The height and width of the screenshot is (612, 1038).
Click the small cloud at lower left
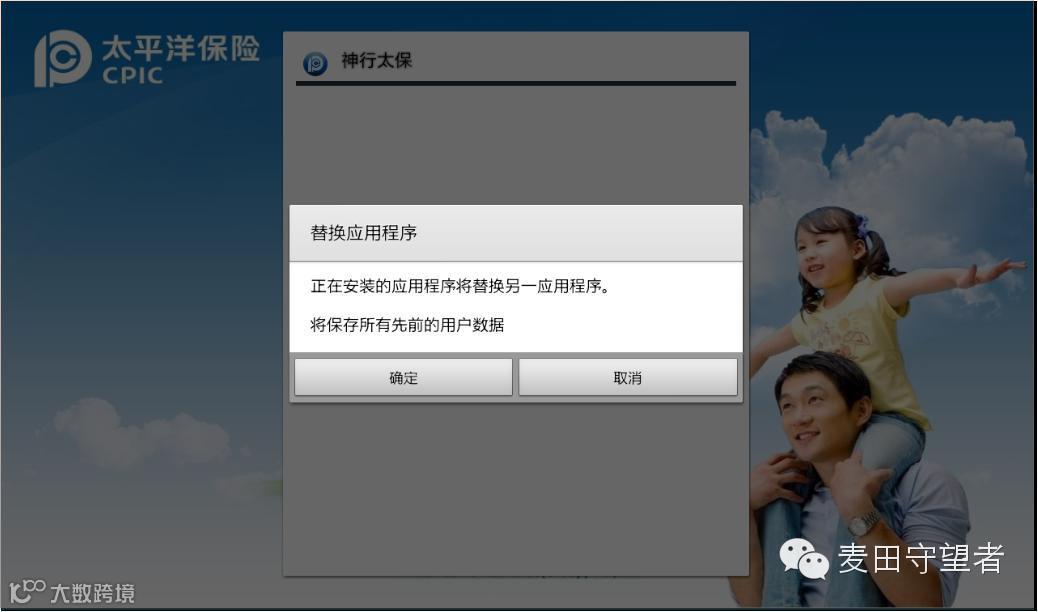142,434
